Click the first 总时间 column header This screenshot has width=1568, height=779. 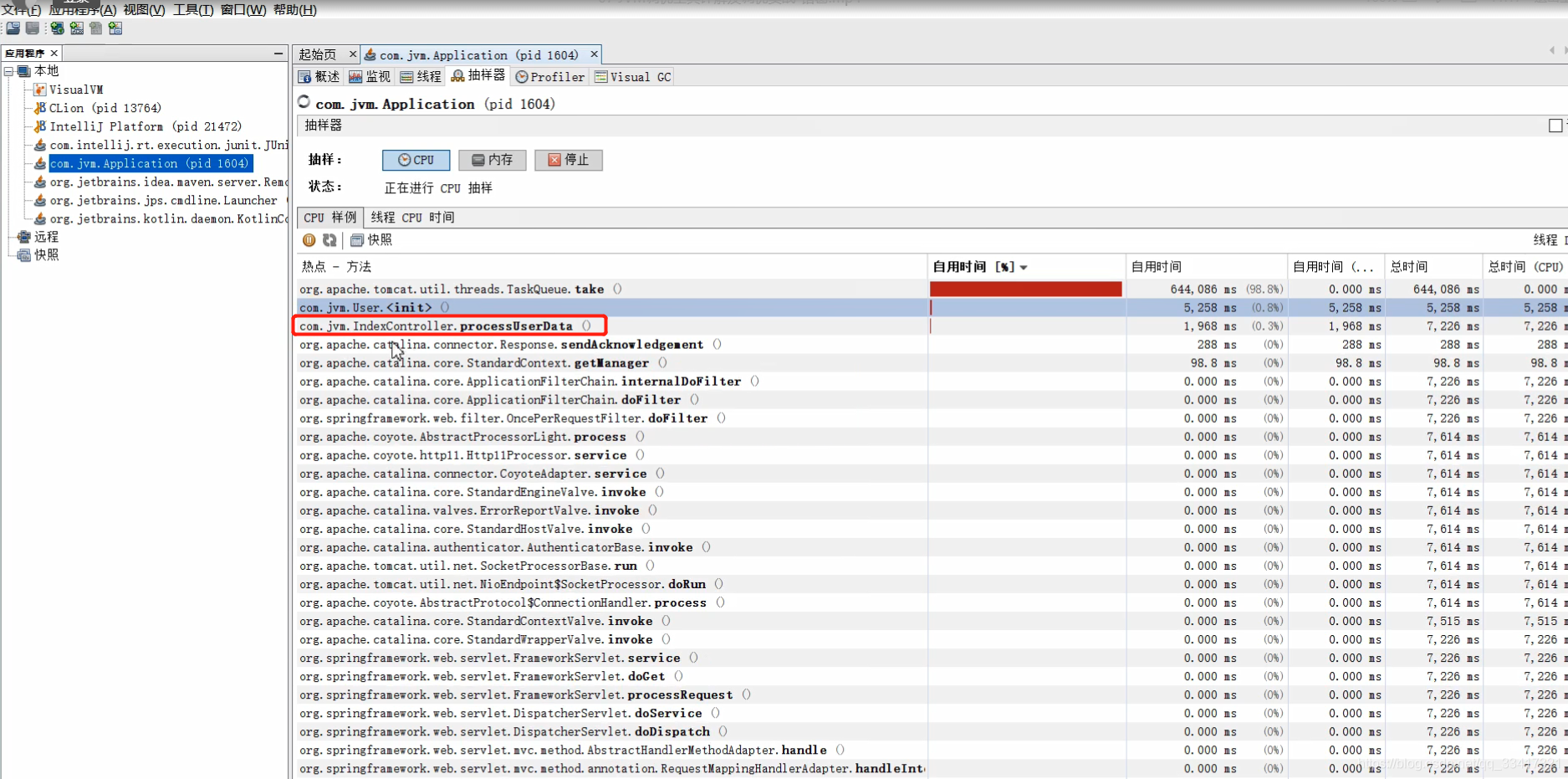pyautogui.click(x=1433, y=267)
